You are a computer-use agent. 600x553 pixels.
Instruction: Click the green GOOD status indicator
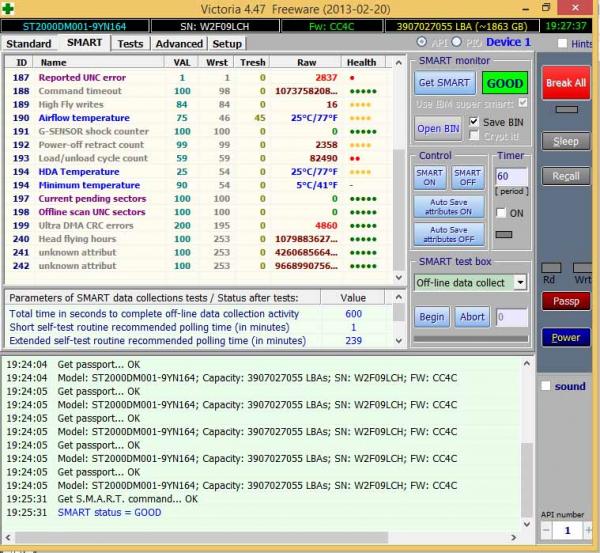(x=504, y=83)
